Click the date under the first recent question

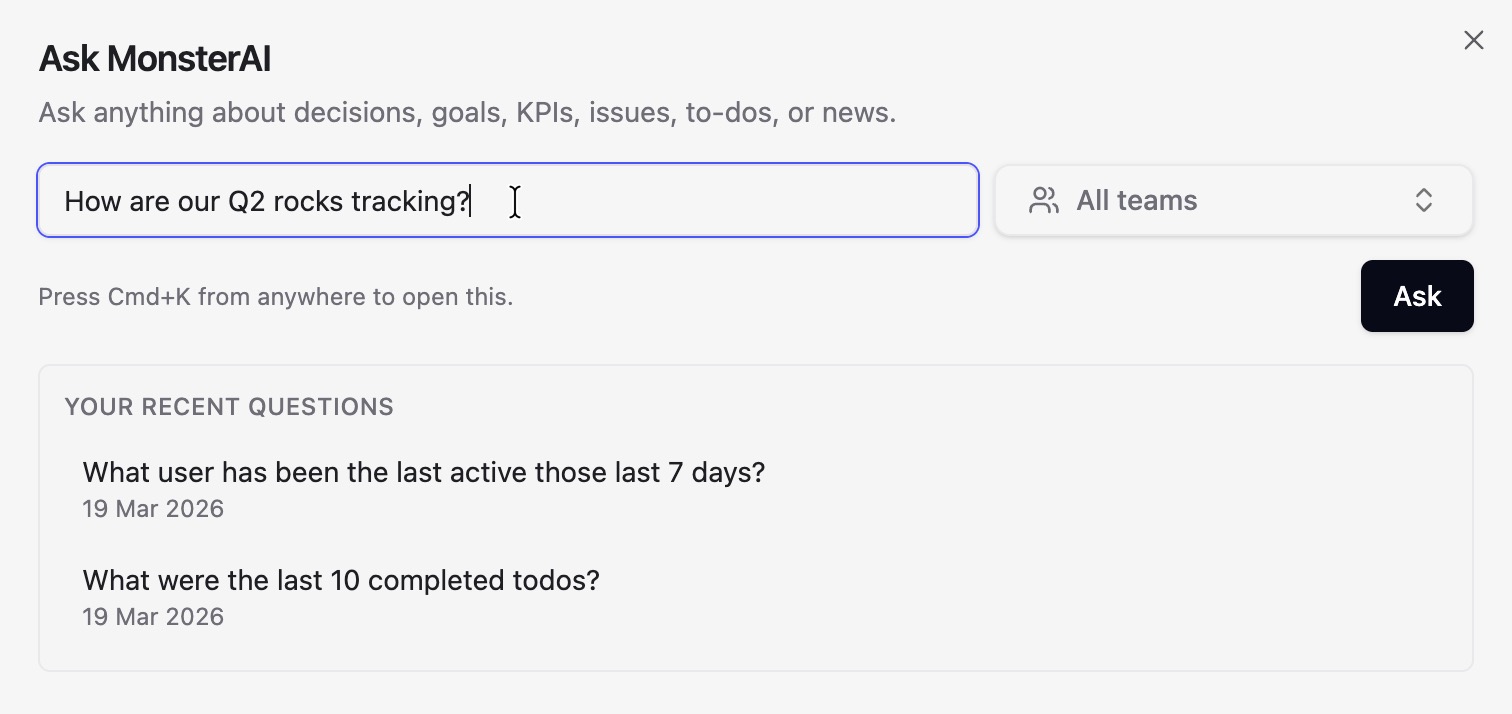tap(153, 509)
